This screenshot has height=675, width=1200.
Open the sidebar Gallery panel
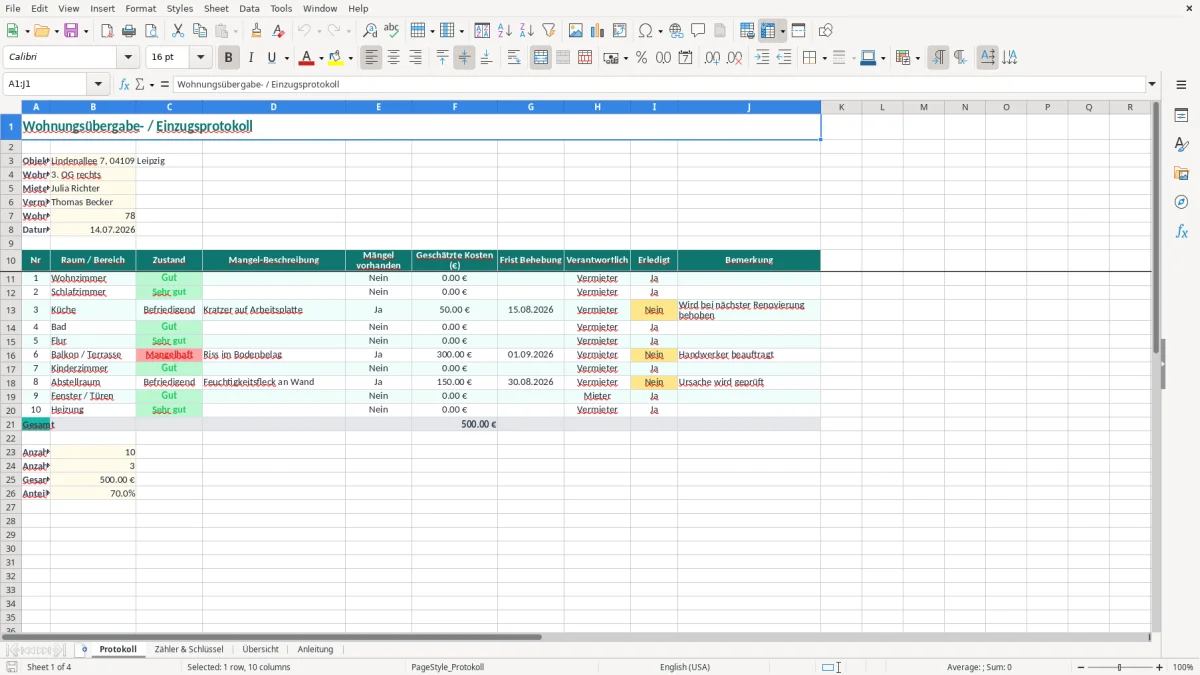[x=1181, y=173]
